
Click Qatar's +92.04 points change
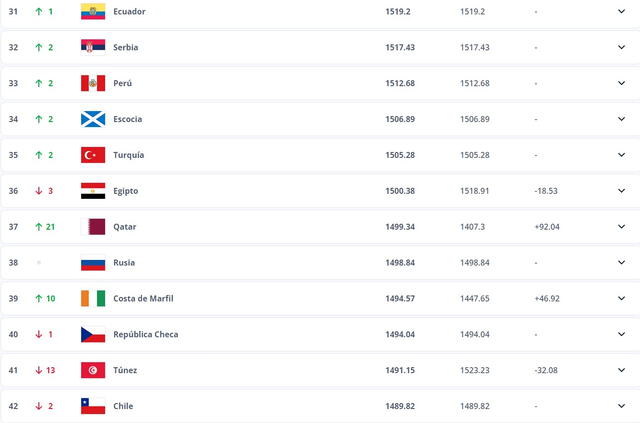[x=549, y=227]
